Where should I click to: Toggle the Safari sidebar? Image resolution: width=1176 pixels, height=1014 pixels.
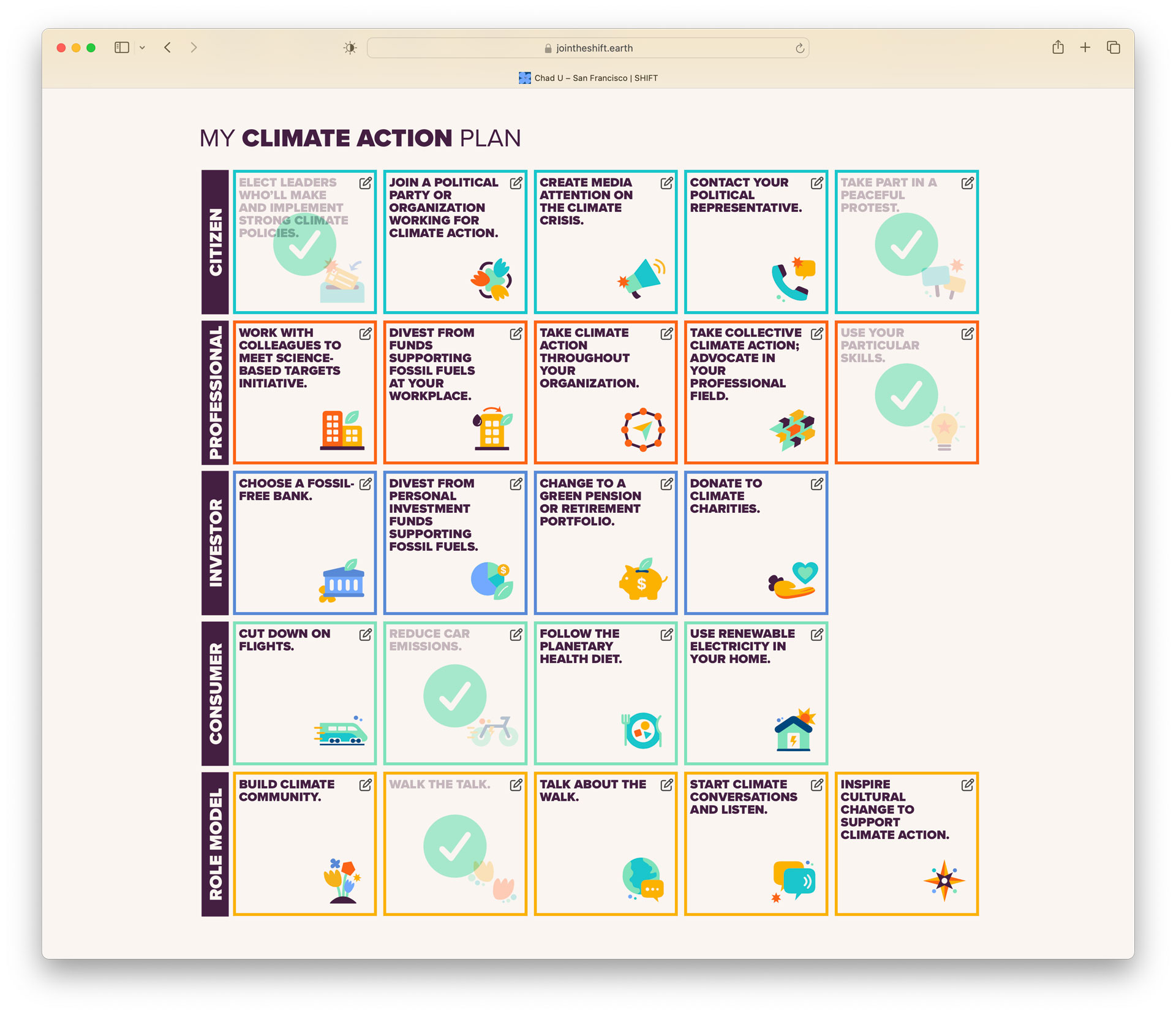pos(122,48)
